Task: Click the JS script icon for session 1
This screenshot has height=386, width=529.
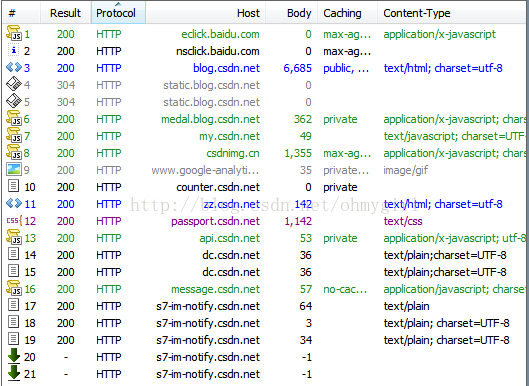Action: tap(14, 33)
